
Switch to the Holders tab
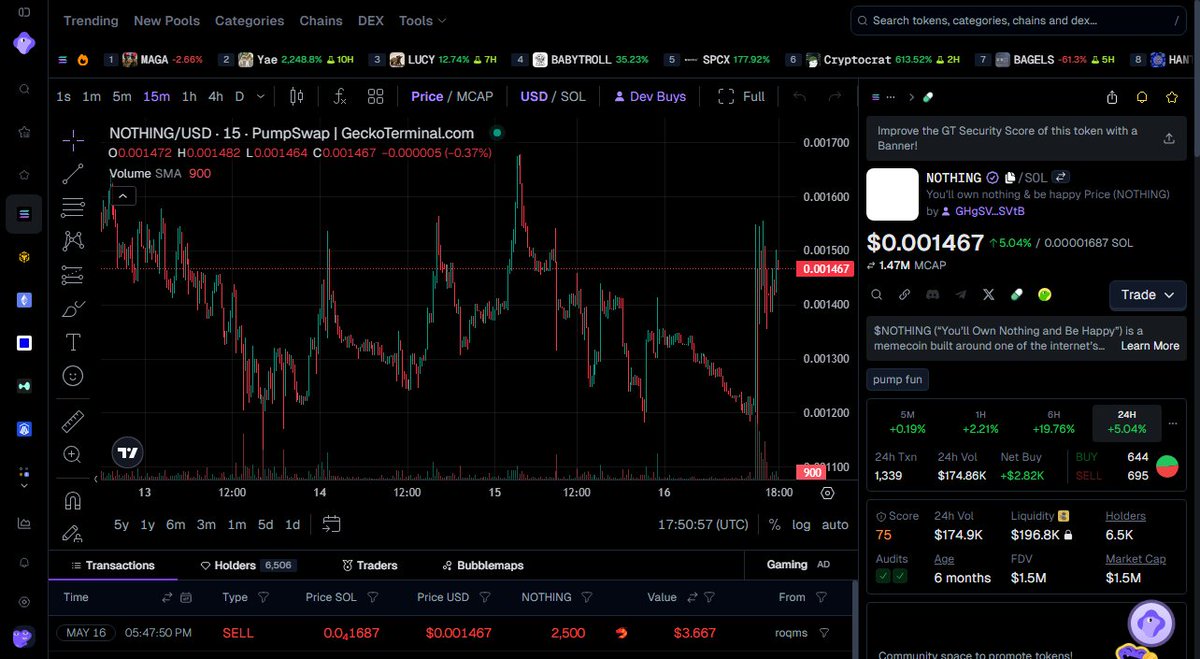coord(248,565)
